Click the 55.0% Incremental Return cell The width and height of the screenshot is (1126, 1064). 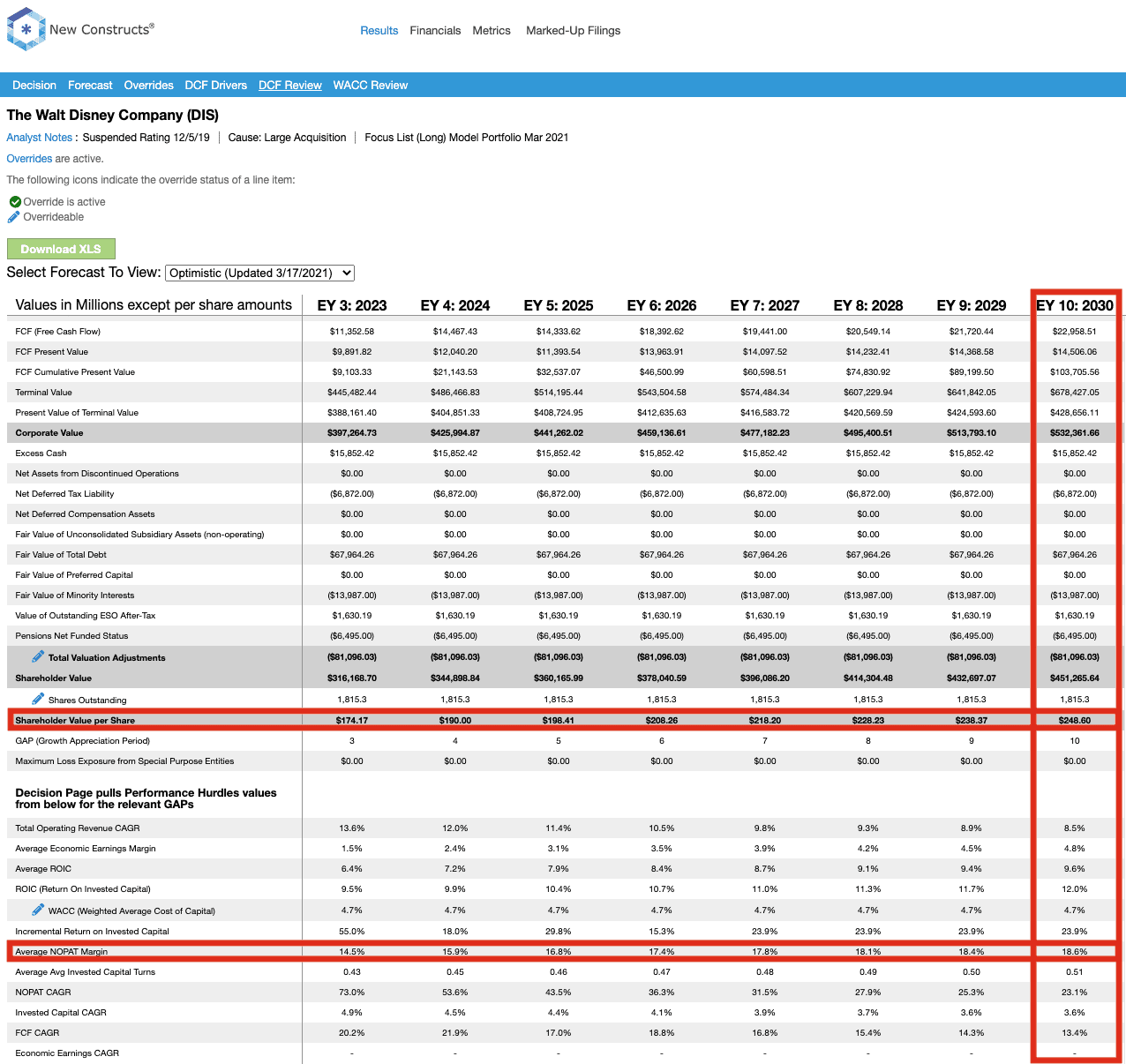point(352,932)
